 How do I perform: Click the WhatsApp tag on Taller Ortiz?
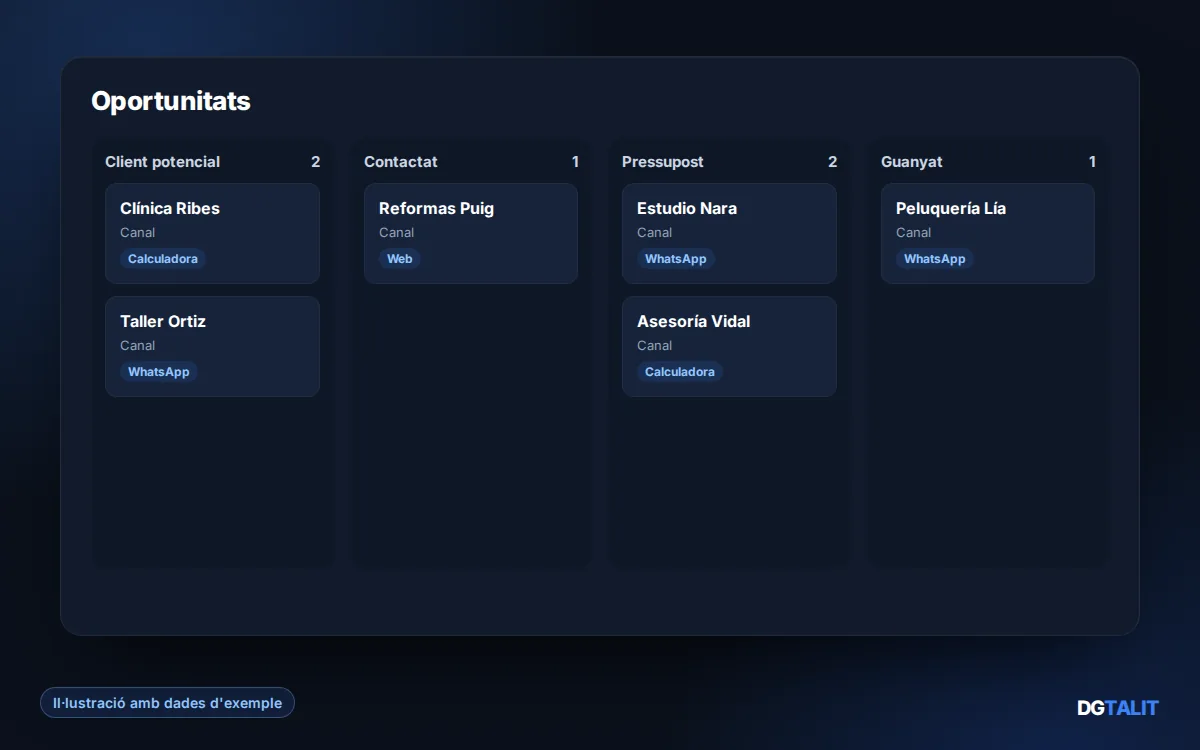coord(159,372)
